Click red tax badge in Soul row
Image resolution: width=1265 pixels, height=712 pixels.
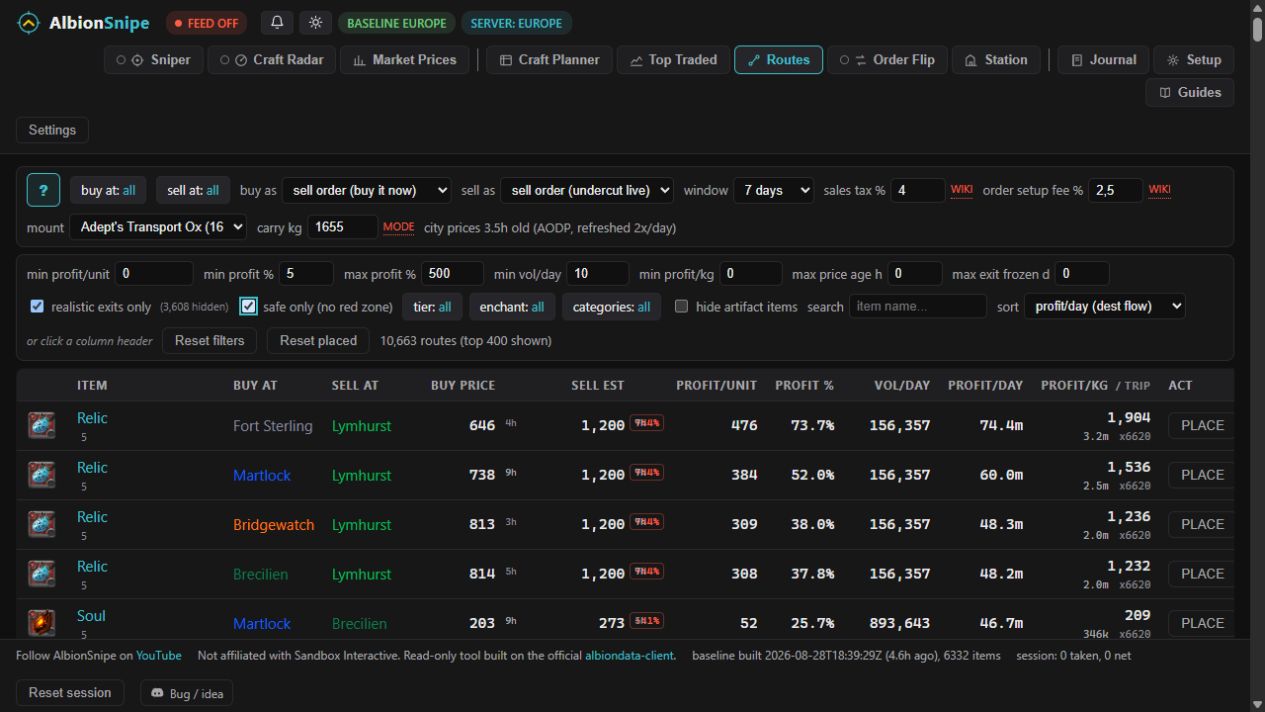click(646, 621)
